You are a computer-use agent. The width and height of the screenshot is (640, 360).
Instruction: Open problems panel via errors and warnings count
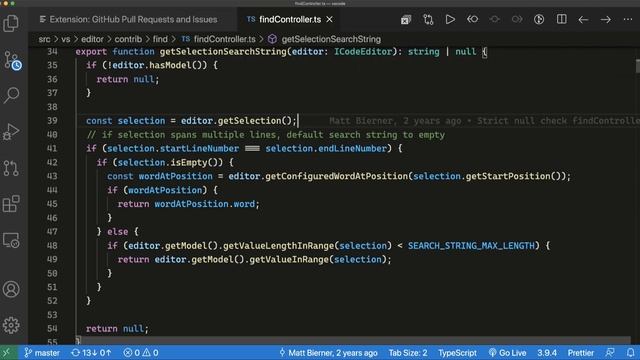click(141, 353)
